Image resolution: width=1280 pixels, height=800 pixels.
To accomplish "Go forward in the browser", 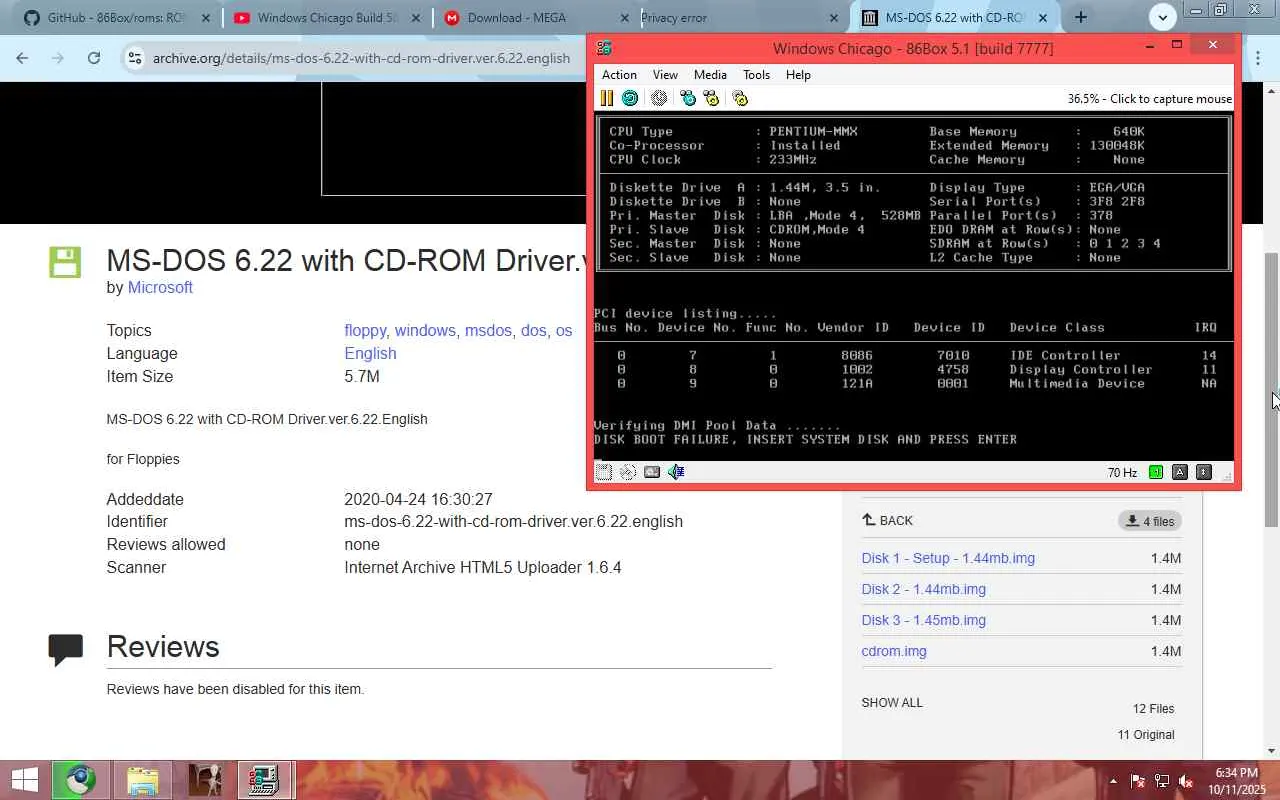I will [58, 58].
